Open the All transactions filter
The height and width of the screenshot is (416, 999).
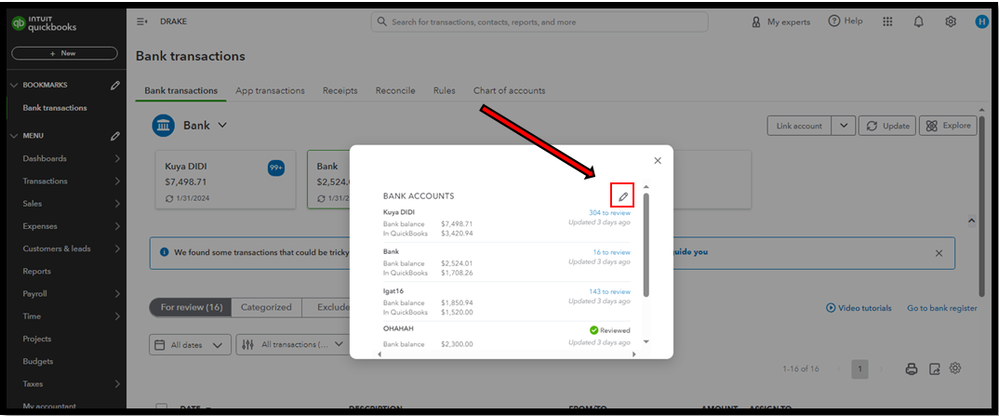click(x=292, y=345)
